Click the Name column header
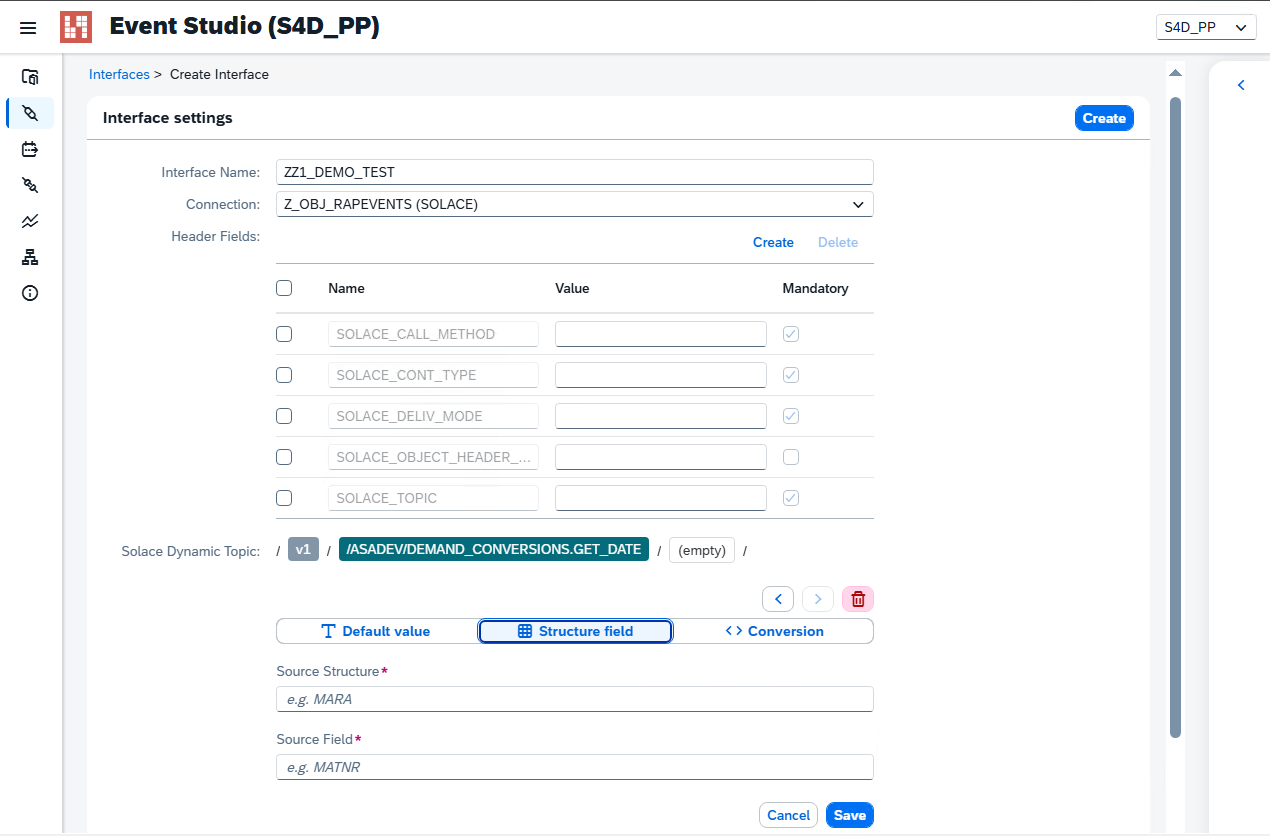Image resolution: width=1270 pixels, height=836 pixels. pyautogui.click(x=346, y=288)
